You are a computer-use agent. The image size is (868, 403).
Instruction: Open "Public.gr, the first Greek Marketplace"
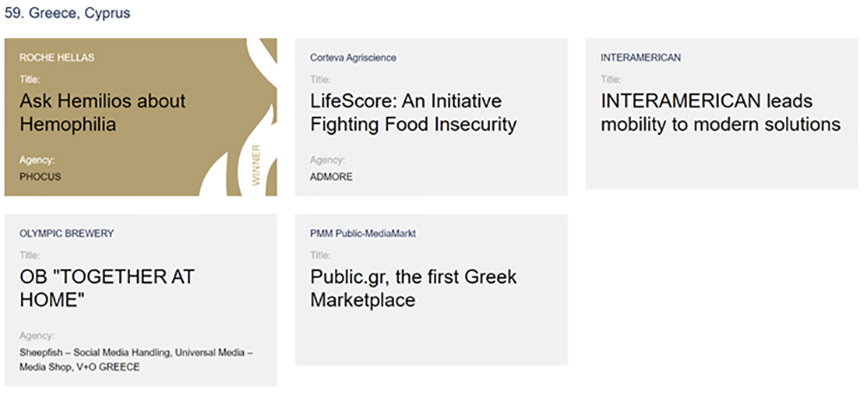[413, 288]
